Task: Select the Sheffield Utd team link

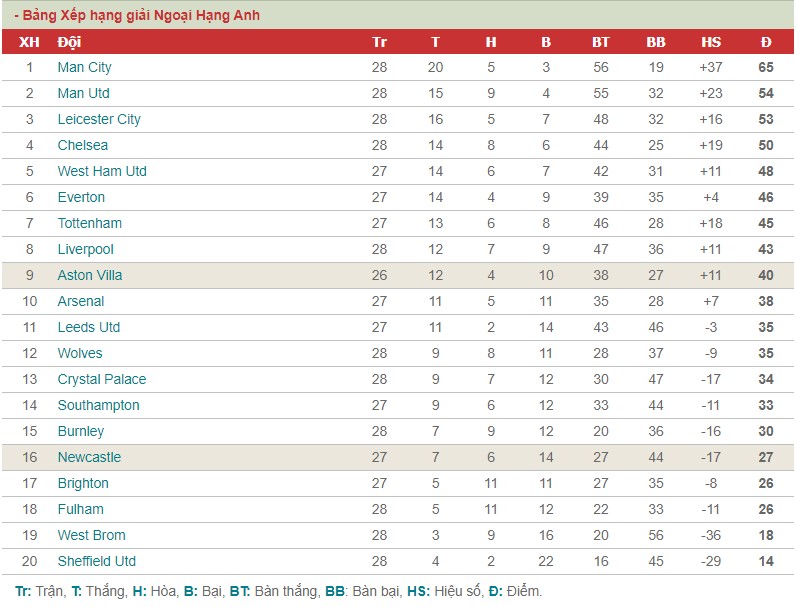Action: coord(96,561)
